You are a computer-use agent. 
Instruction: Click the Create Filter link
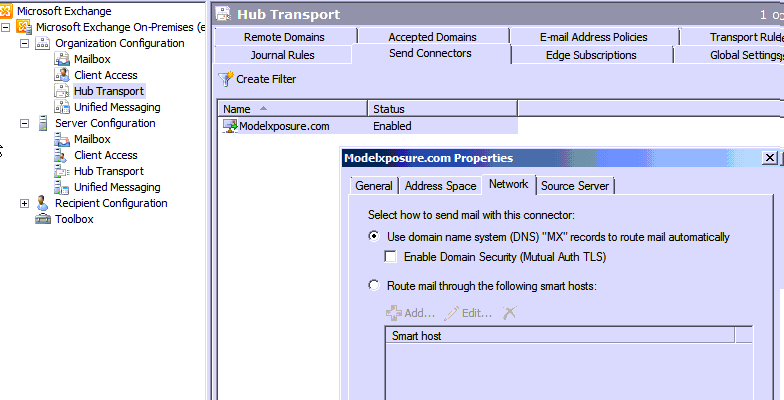[266, 79]
